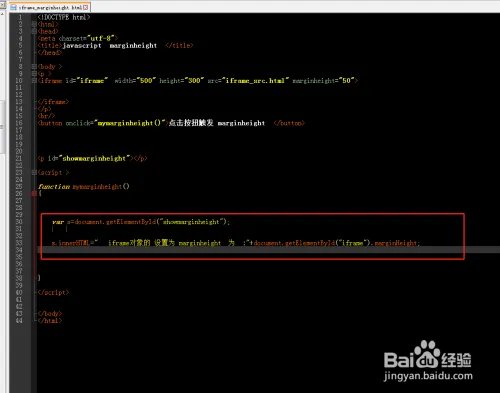Collapse the body tag fold on line 8
The image size is (500, 393).
[x=34, y=67]
